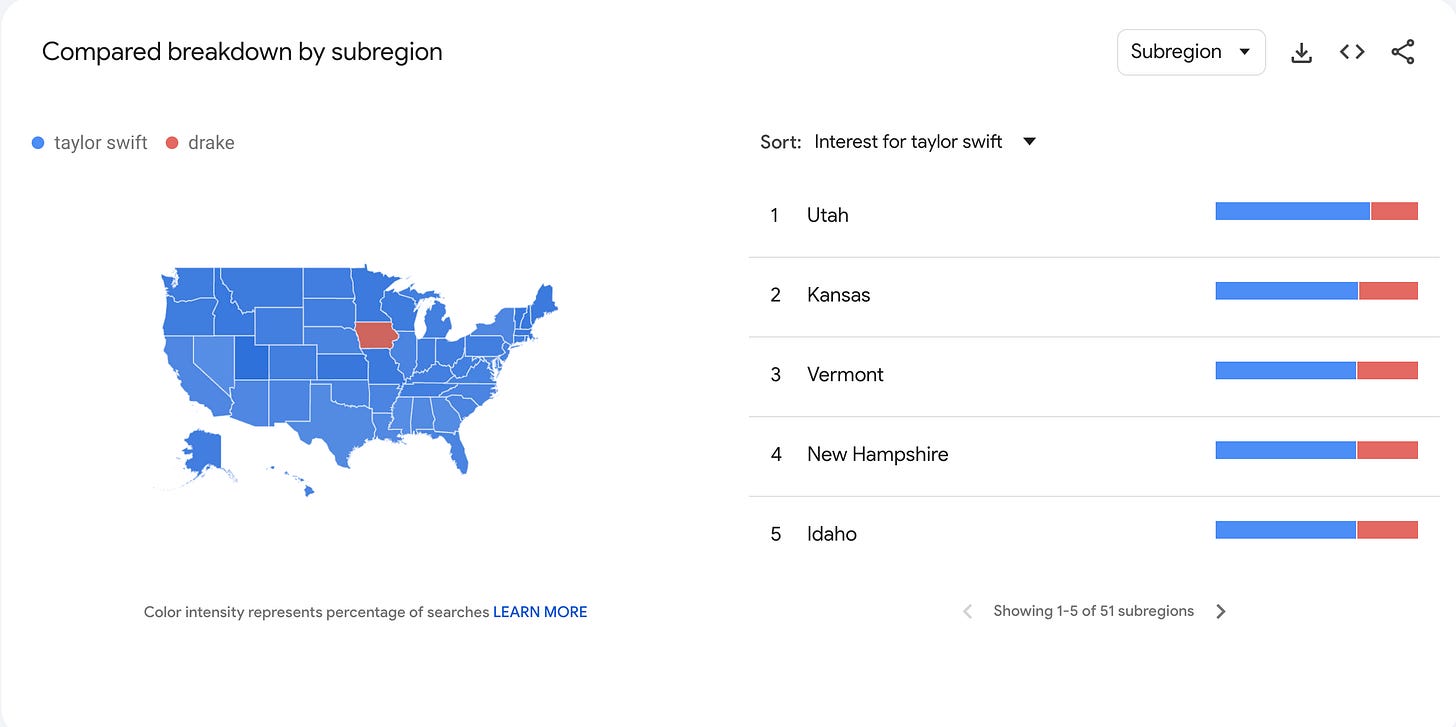Click the sort dropdown arrow
Screen dimensions: 1456x727
pyautogui.click(x=1029, y=142)
